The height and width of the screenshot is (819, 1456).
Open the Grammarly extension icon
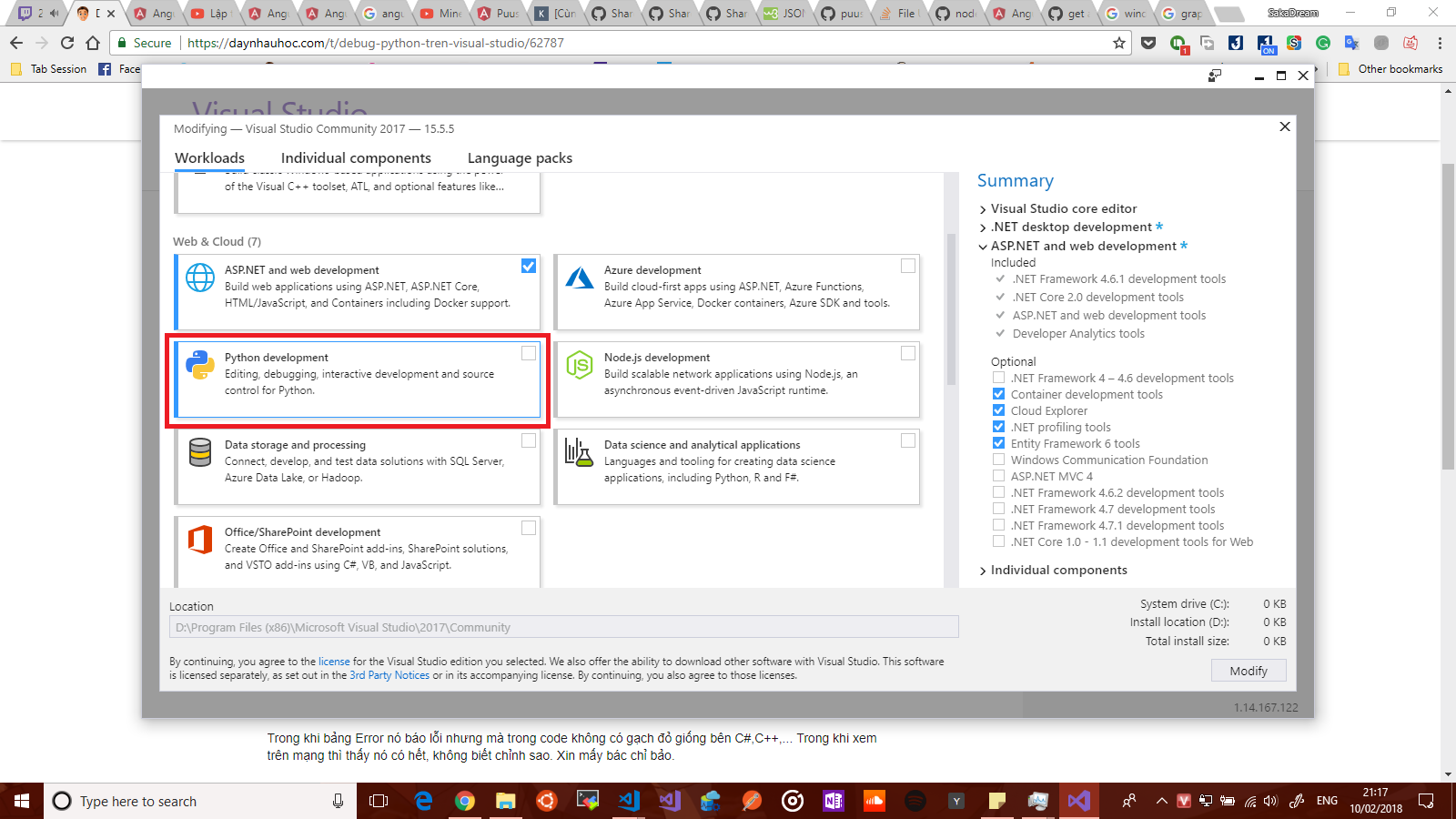click(1323, 43)
